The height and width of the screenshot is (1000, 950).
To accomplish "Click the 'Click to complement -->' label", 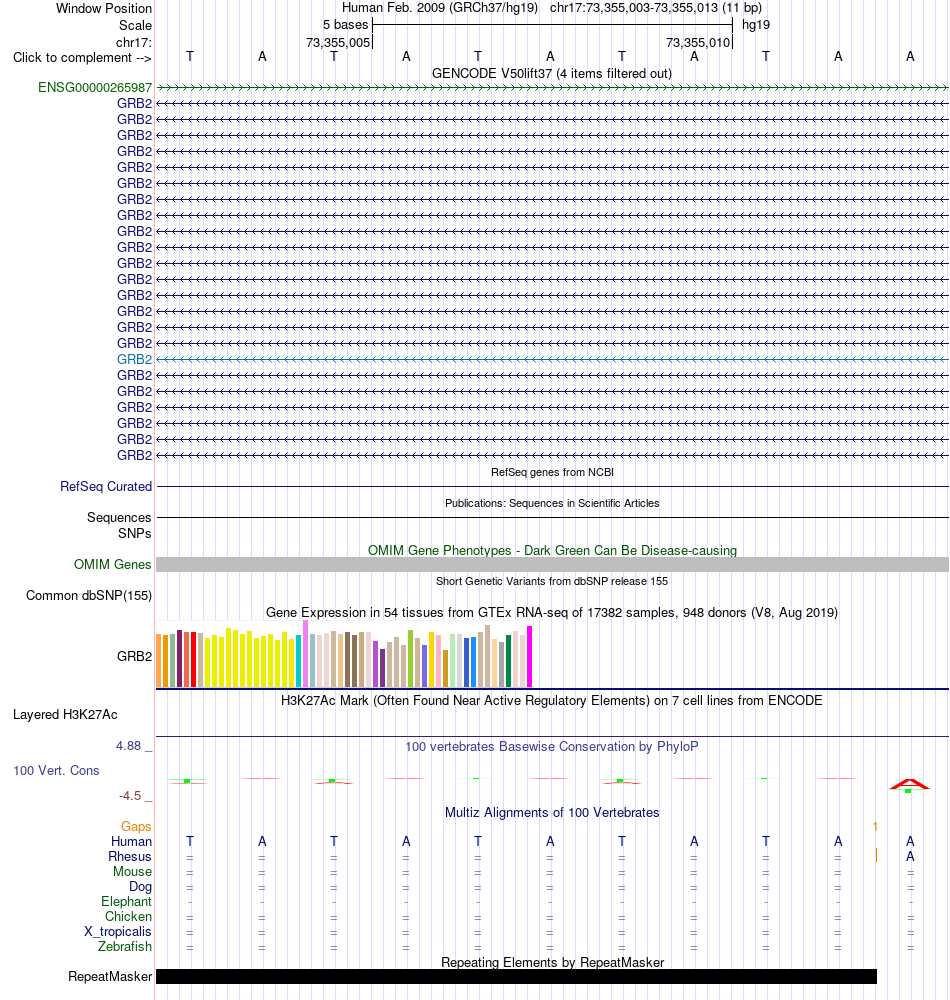I will point(82,57).
